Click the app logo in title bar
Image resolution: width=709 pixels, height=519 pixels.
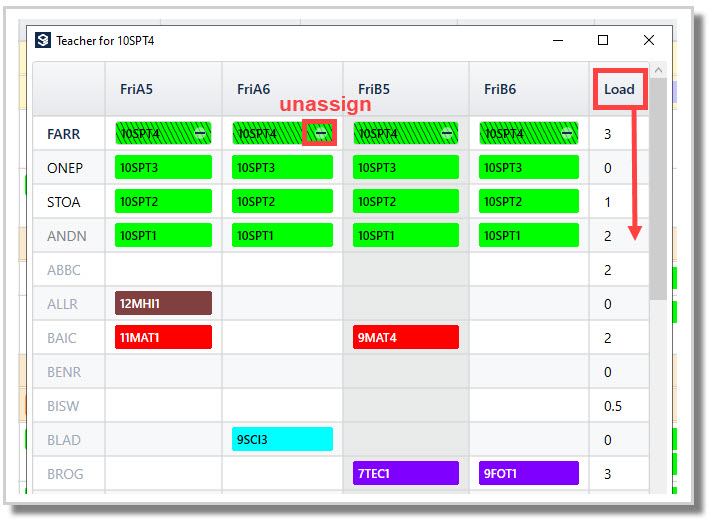pos(43,40)
